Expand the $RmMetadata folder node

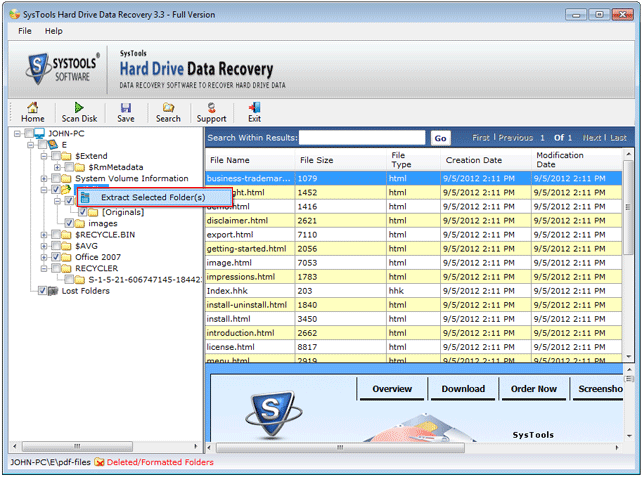(x=57, y=167)
